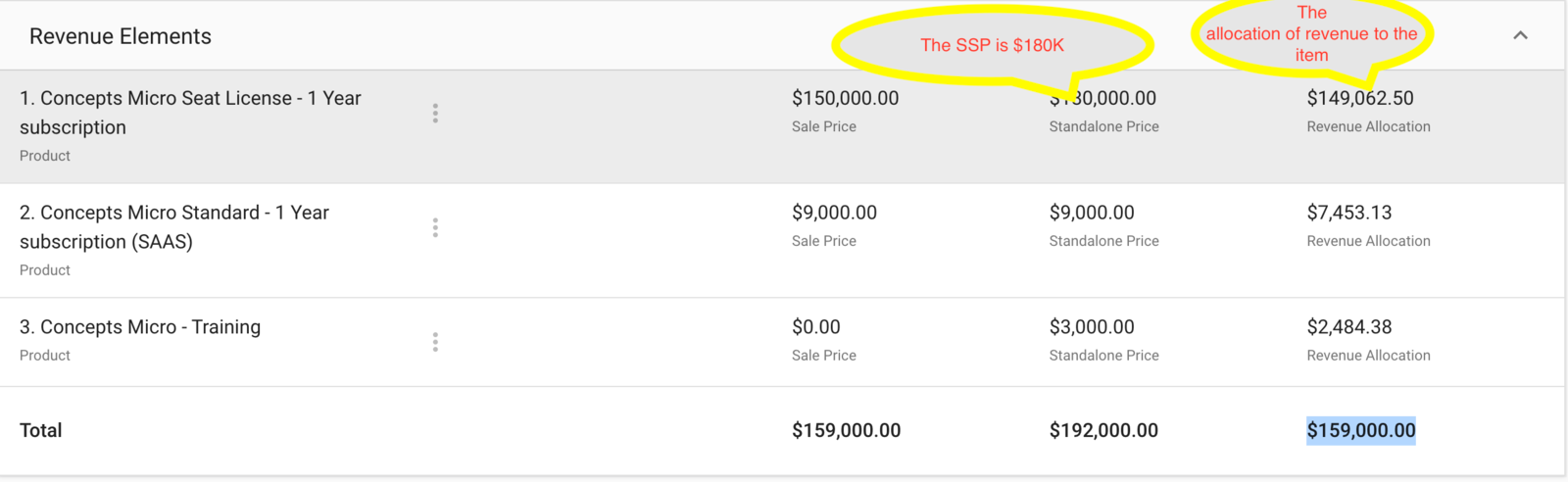This screenshot has width=1568, height=482.
Task: Click the $149,062.50 revenue allocation value
Action: pyautogui.click(x=1360, y=98)
